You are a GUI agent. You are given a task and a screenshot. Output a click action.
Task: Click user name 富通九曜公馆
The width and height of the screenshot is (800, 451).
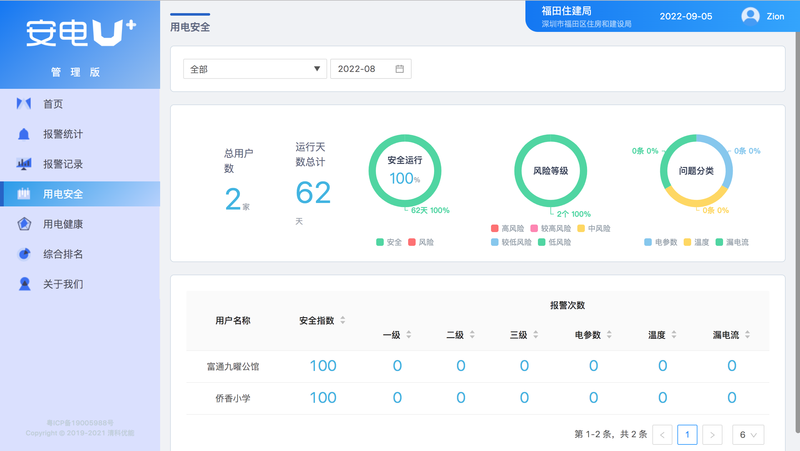pos(233,366)
